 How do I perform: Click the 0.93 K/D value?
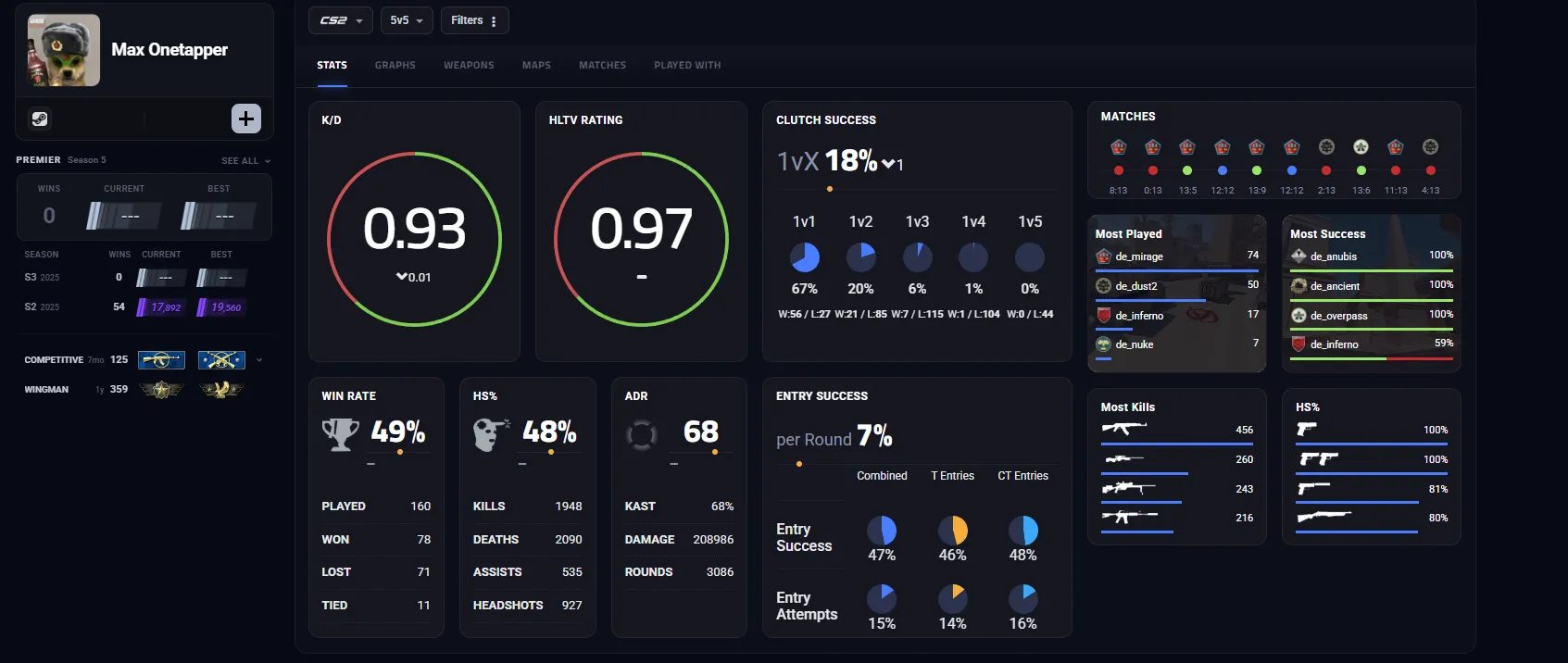coord(414,229)
